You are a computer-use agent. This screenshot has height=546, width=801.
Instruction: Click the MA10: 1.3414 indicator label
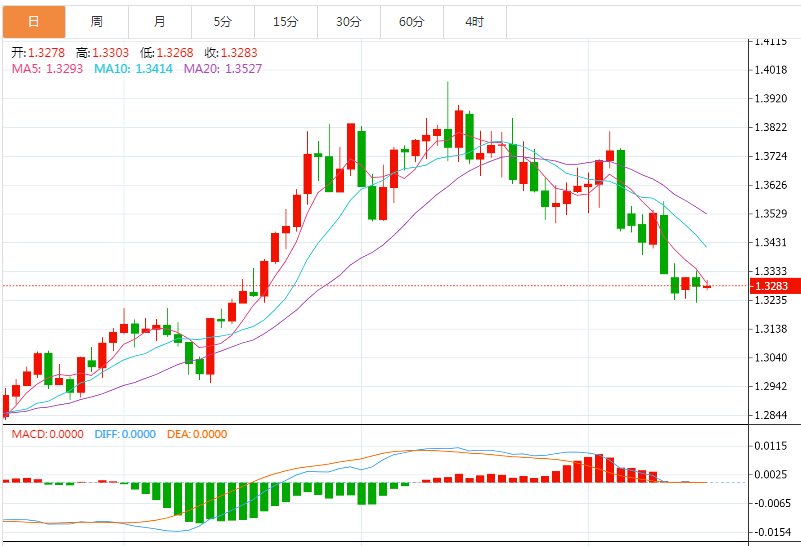[133, 69]
